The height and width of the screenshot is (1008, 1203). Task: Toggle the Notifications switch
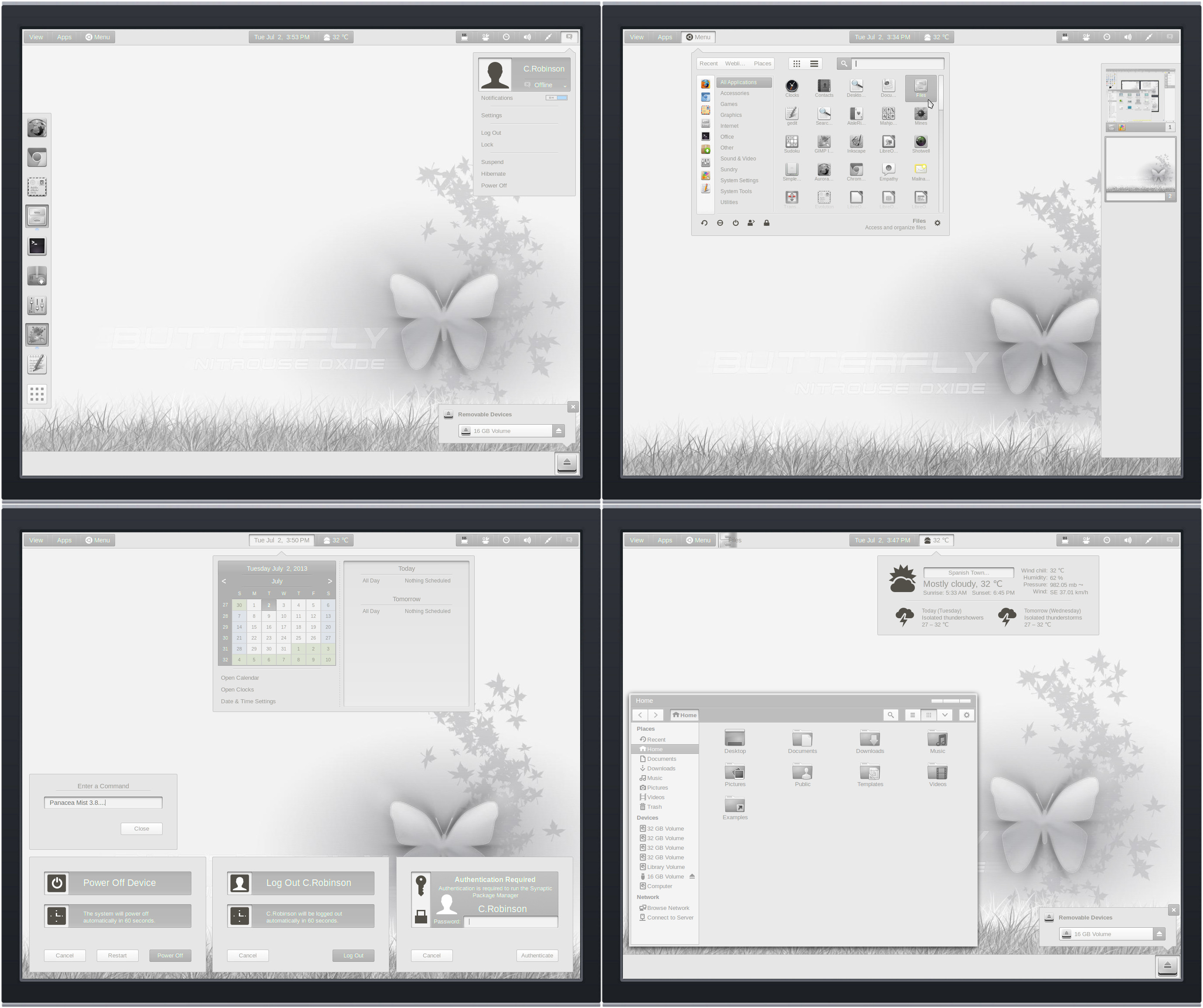click(x=556, y=98)
